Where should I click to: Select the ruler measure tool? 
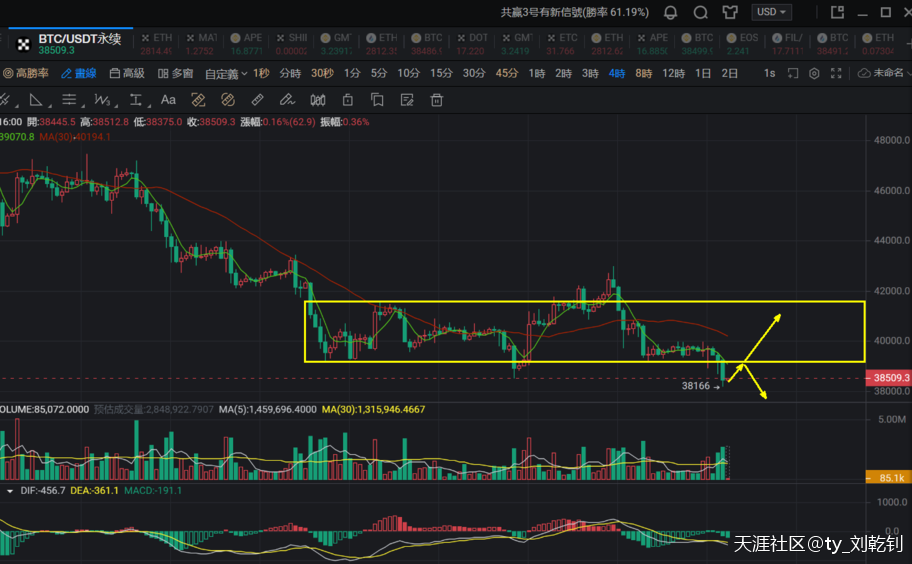pyautogui.click(x=257, y=99)
